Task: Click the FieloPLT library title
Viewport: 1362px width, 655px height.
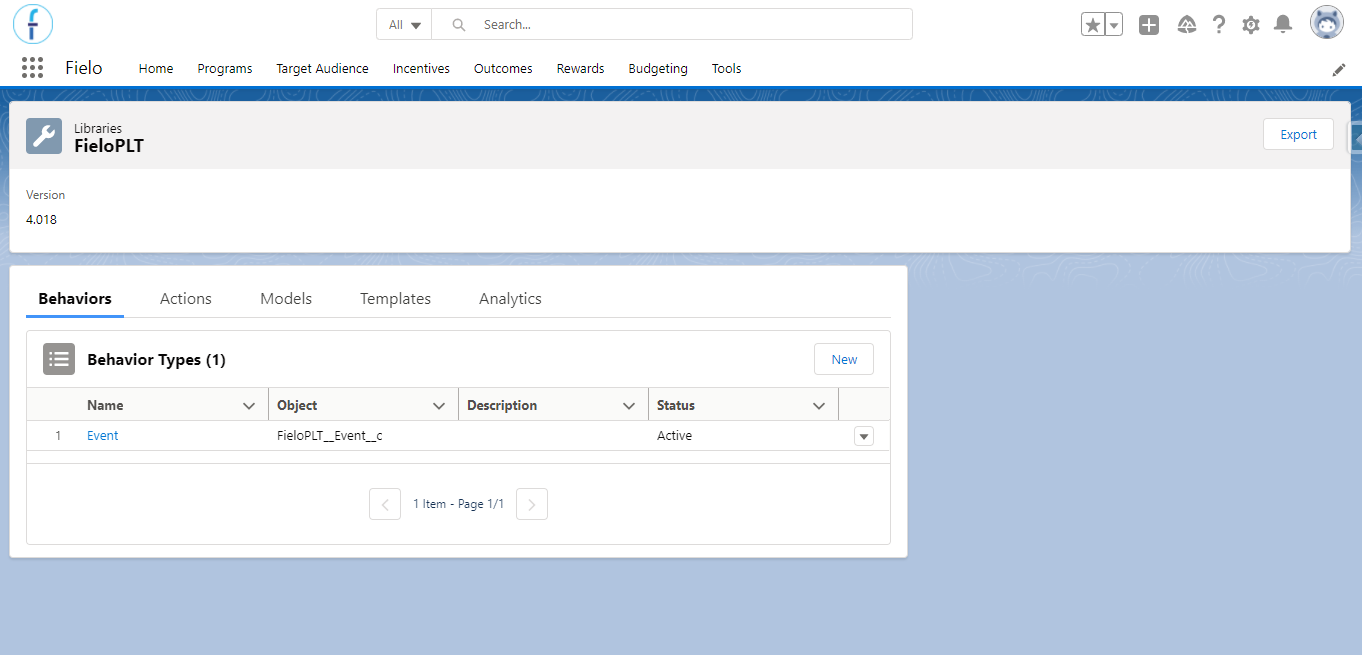Action: coord(109,146)
